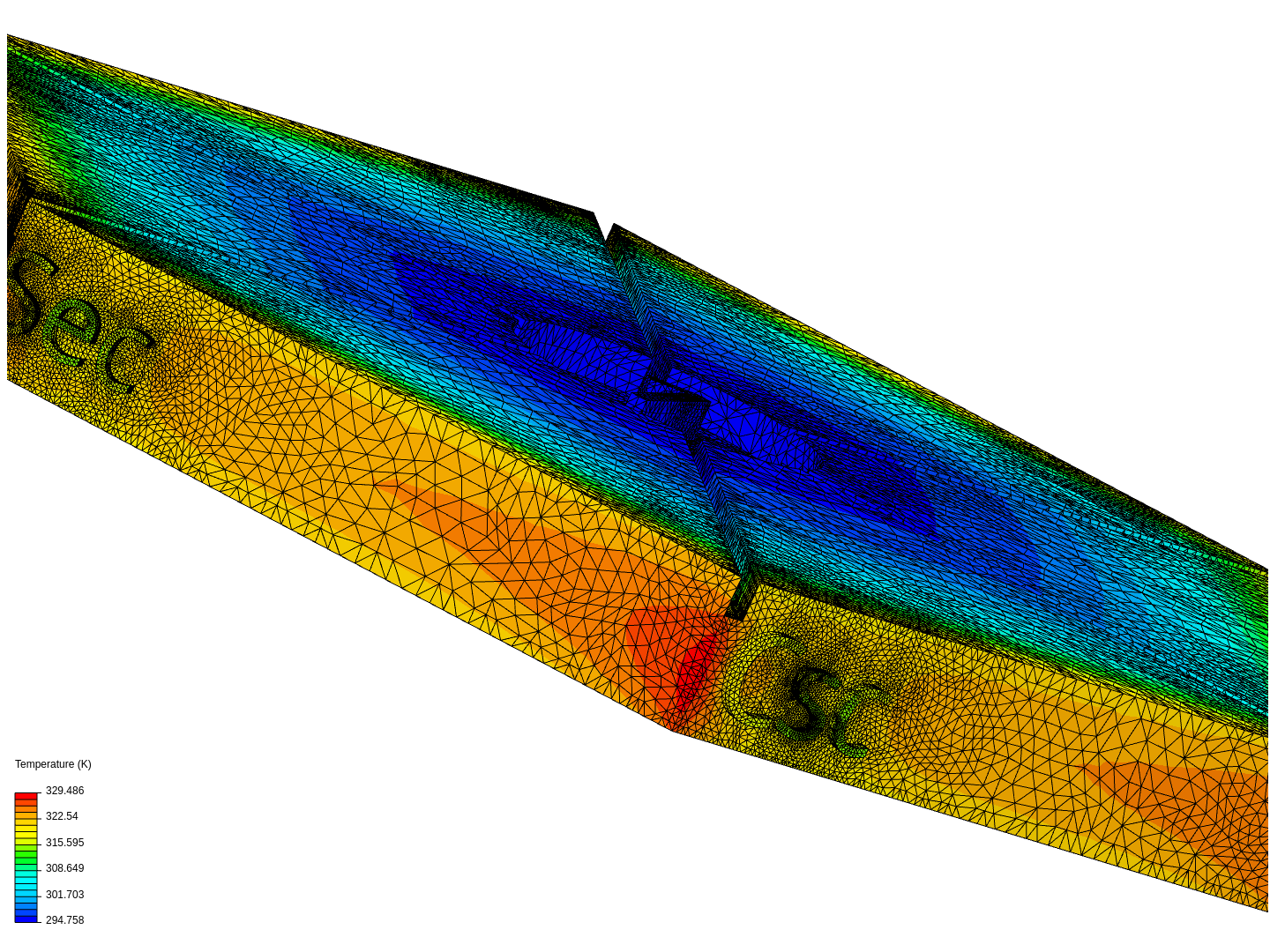Click the 322.54 temperature value
The image size is (1270, 952).
coord(60,816)
